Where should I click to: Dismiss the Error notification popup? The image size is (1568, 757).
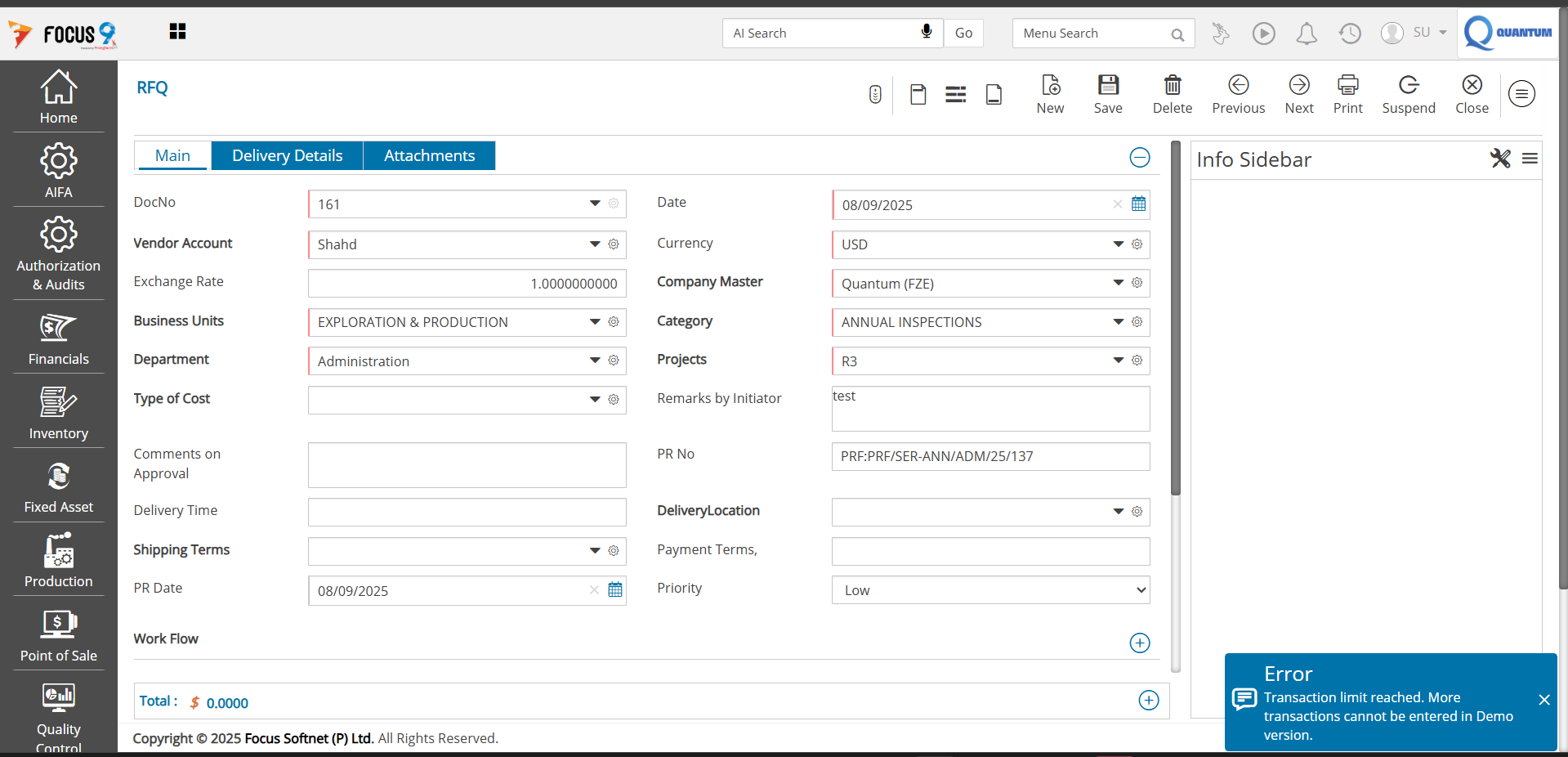1543,700
